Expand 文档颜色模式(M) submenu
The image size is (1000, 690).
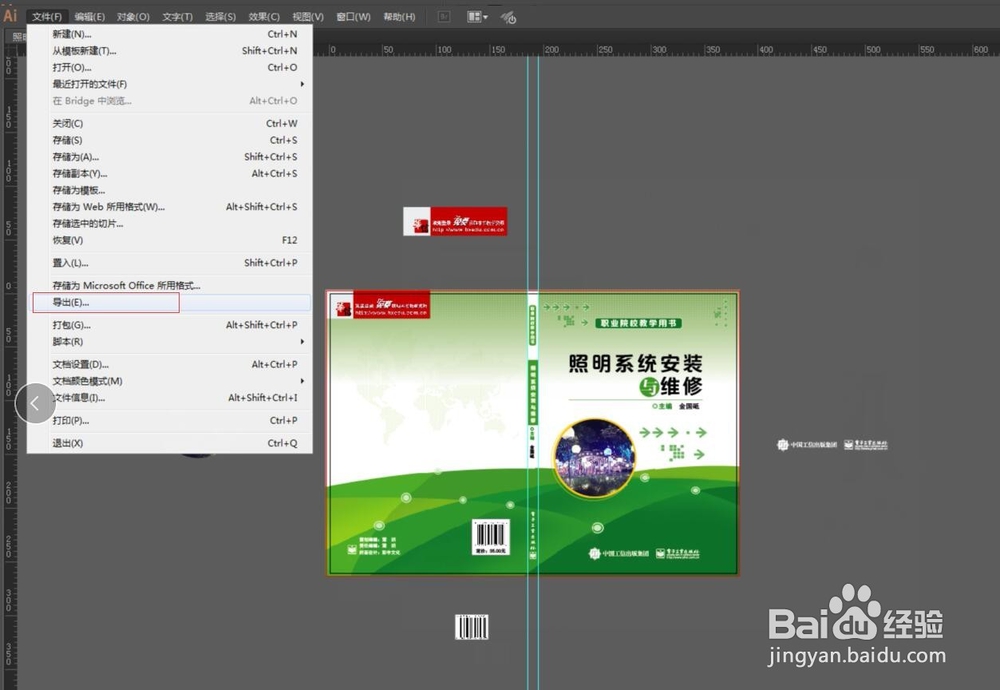tap(170, 381)
